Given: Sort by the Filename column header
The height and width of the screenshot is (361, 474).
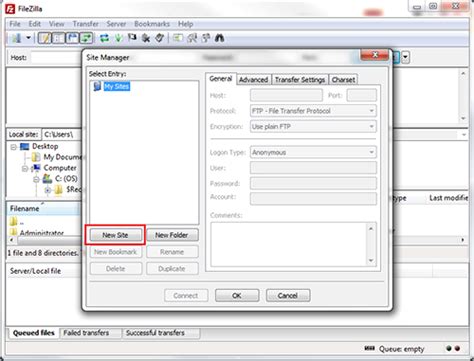Looking at the screenshot, I should pos(43,209).
